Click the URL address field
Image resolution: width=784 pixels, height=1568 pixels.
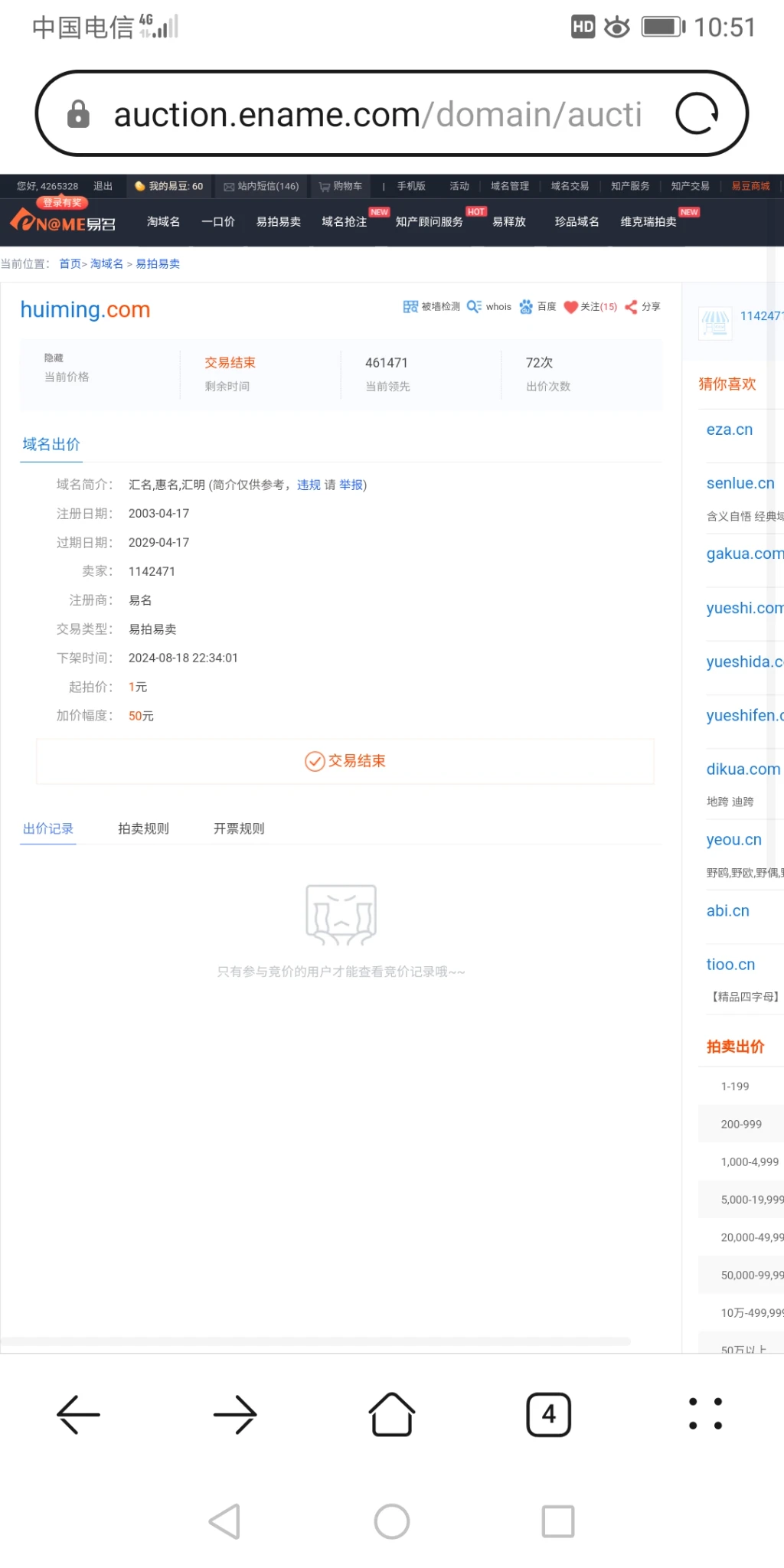377,114
